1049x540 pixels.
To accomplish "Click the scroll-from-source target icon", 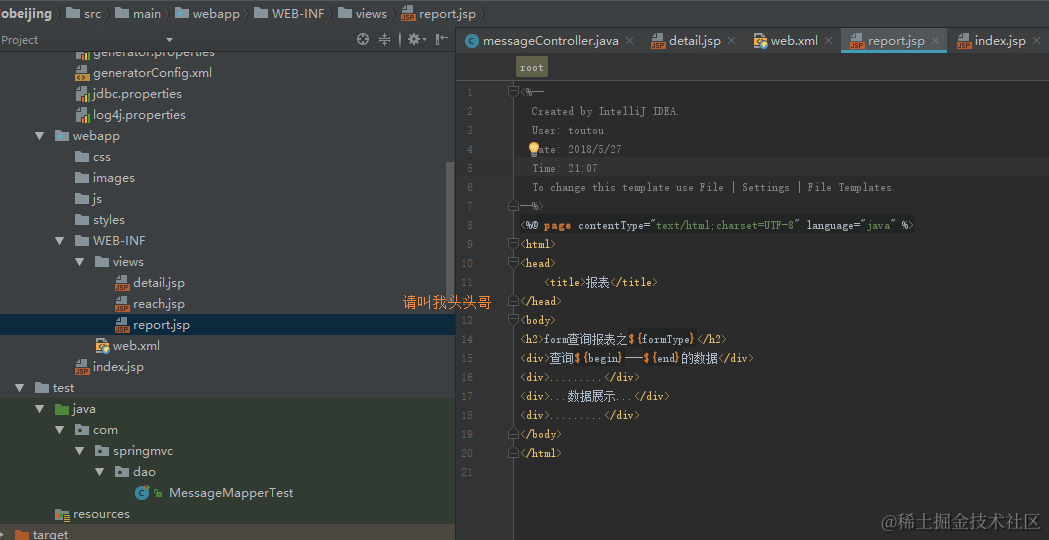I will [363, 39].
